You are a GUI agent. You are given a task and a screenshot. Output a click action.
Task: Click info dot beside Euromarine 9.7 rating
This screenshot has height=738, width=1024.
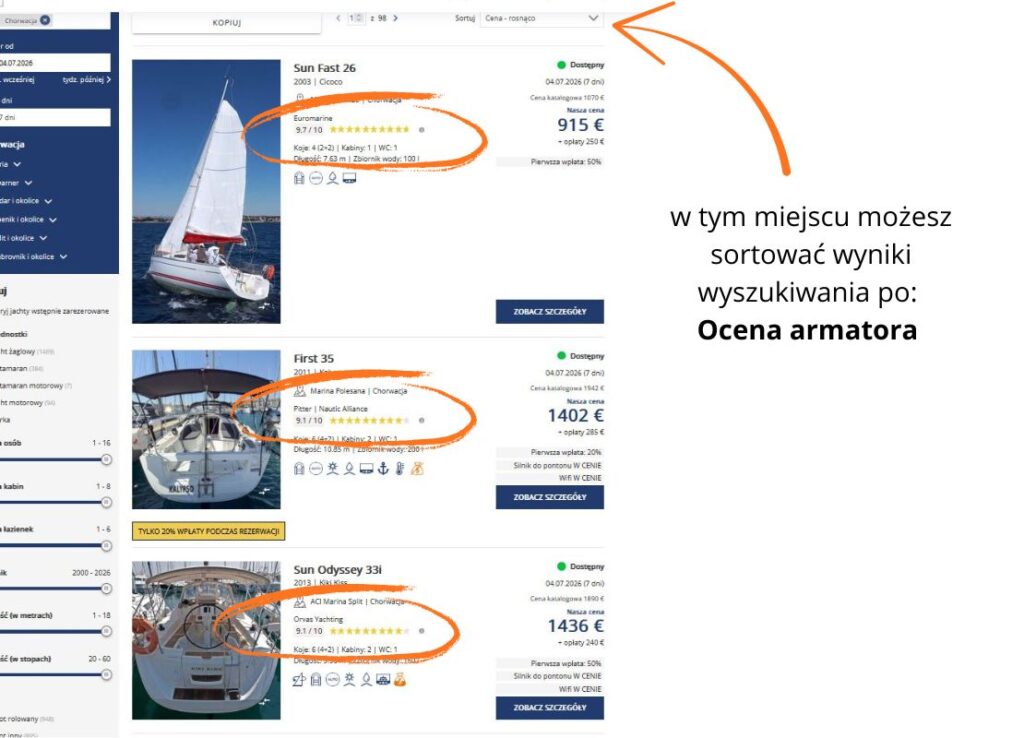pyautogui.click(x=421, y=129)
